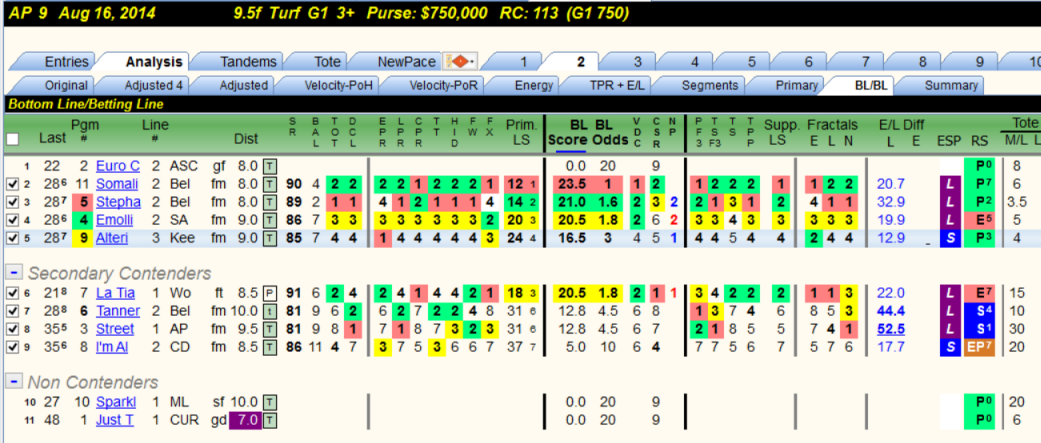Screen dimensions: 1041x443
Task: Click the P2 running style badge for Stepha
Action: (981, 202)
